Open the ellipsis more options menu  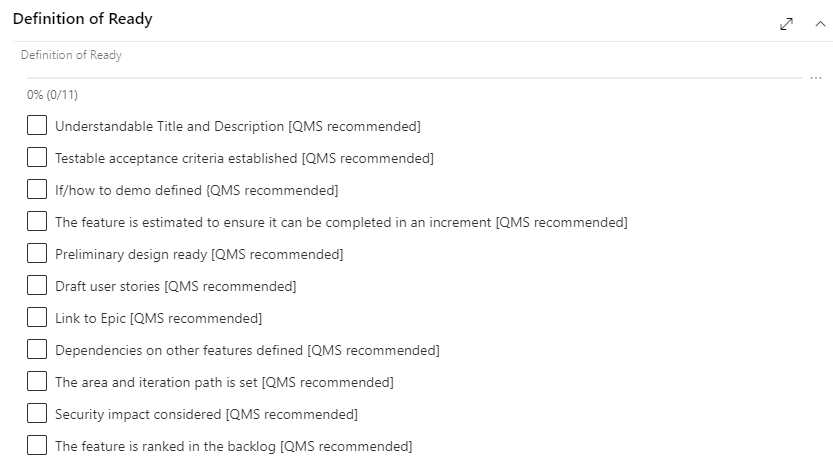(x=816, y=78)
